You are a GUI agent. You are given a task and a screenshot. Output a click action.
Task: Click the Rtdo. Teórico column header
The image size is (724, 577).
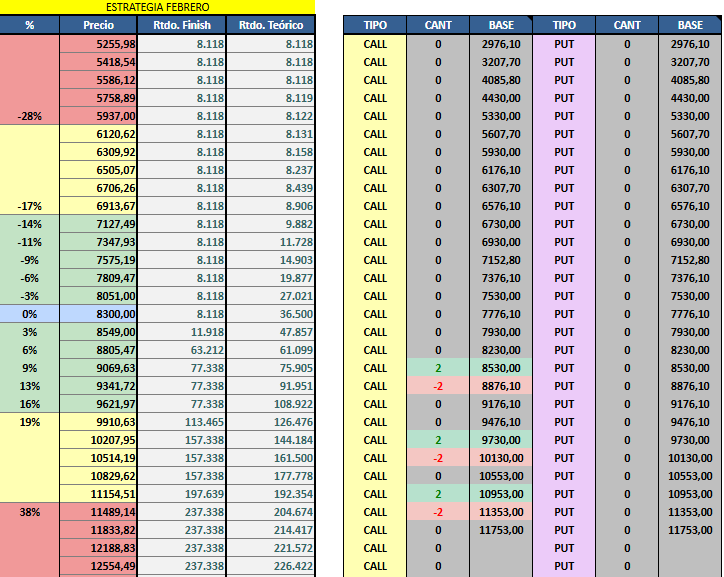[x=271, y=25]
